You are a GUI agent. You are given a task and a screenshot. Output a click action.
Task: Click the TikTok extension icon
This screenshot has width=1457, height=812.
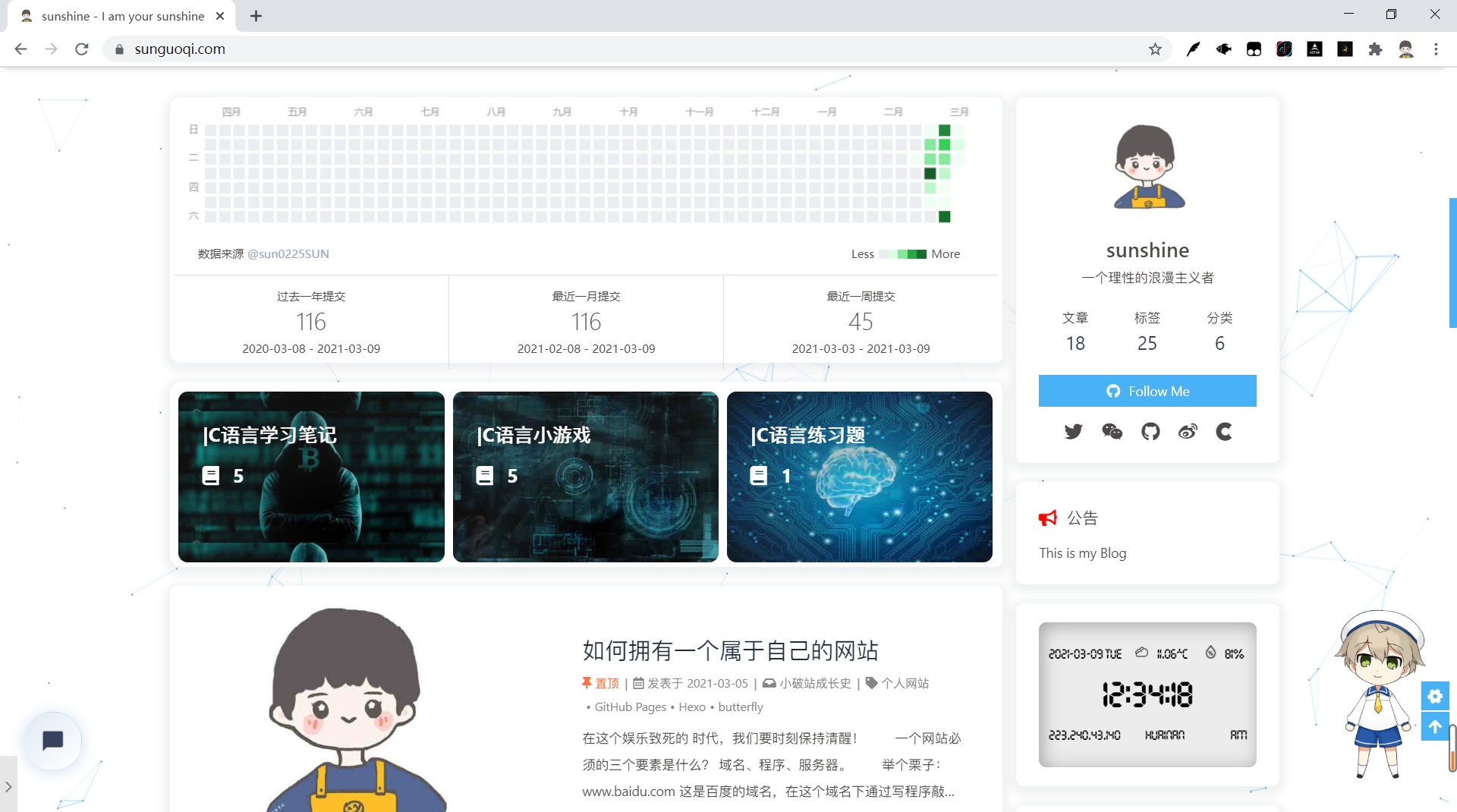1283,49
